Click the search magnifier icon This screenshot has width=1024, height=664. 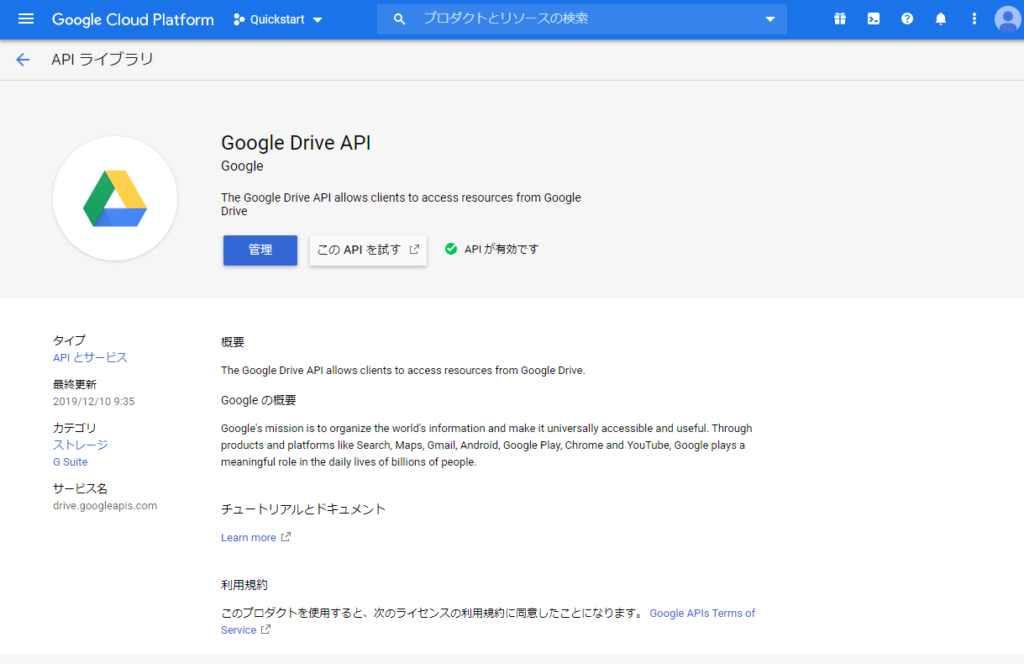399,20
